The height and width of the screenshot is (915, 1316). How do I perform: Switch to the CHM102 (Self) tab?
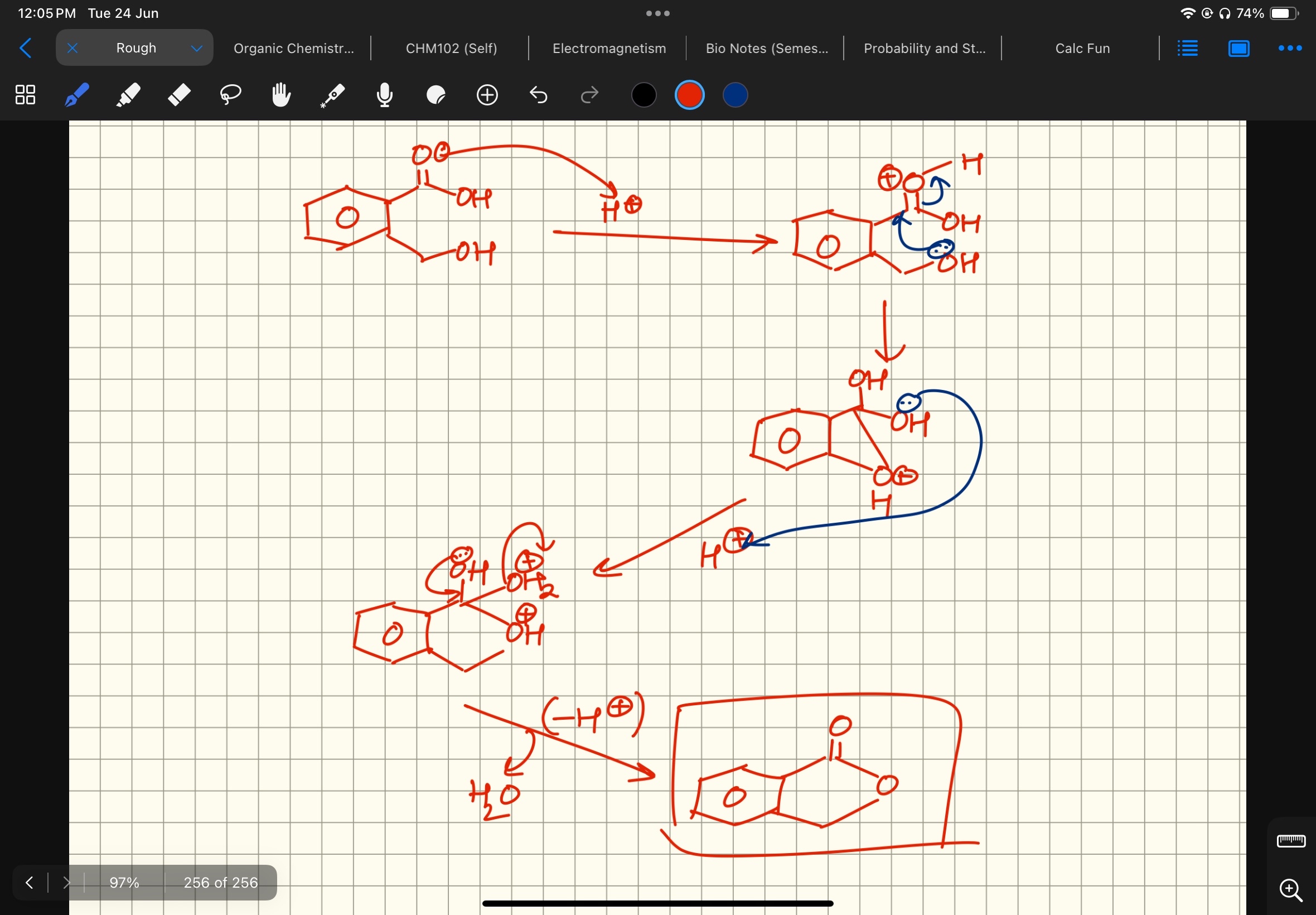(452, 48)
